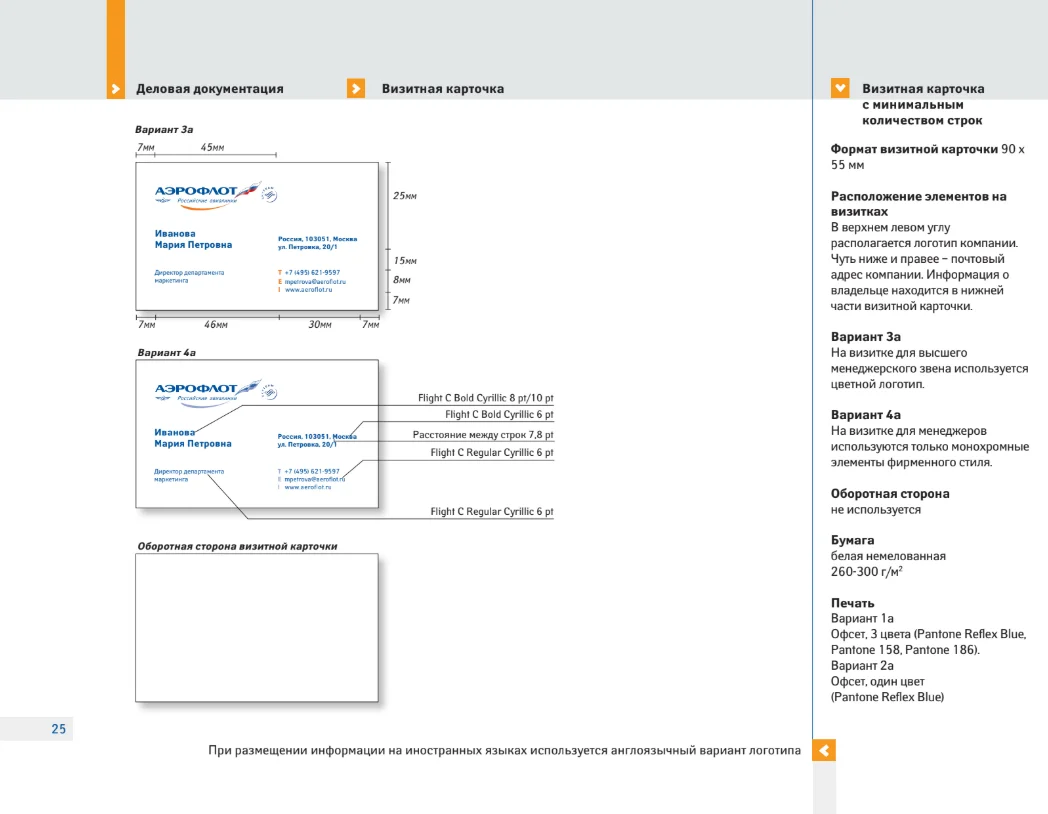Image resolution: width=1048 pixels, height=814 pixels.
Task: Click the sidebar heading Расположение элементов на визитках
Action: point(918,204)
